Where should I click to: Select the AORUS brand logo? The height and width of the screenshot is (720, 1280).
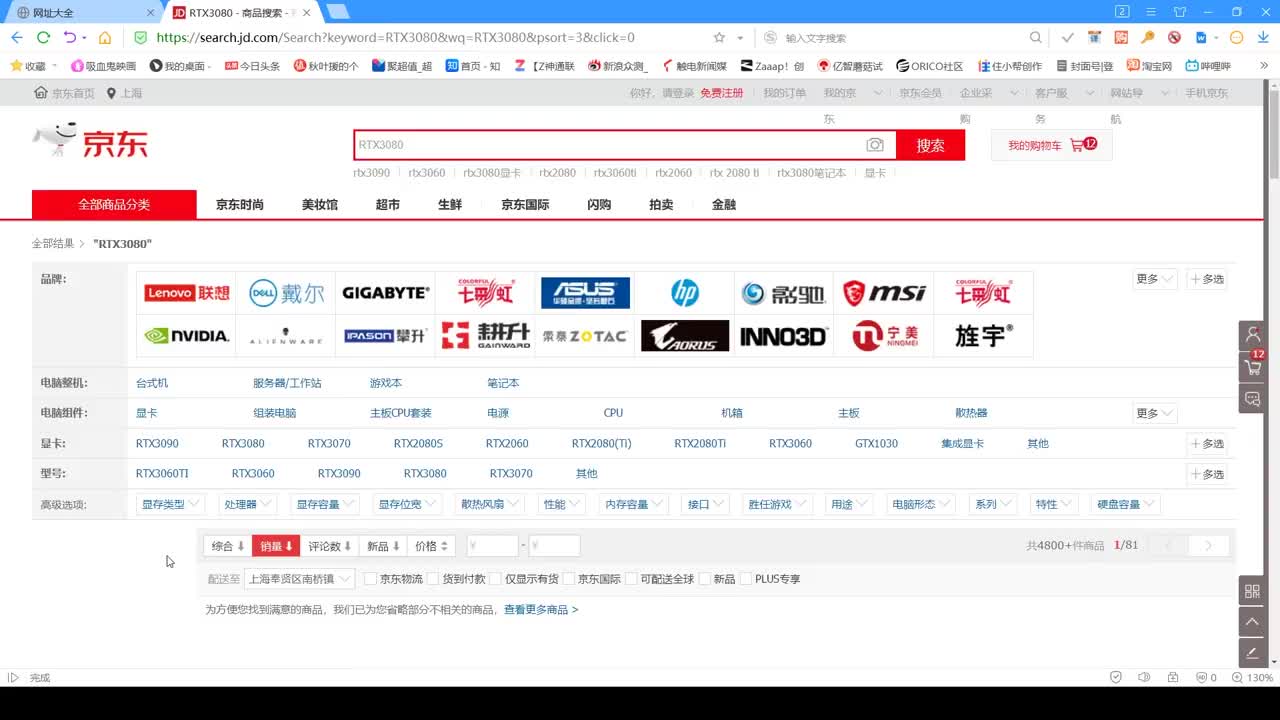[684, 336]
